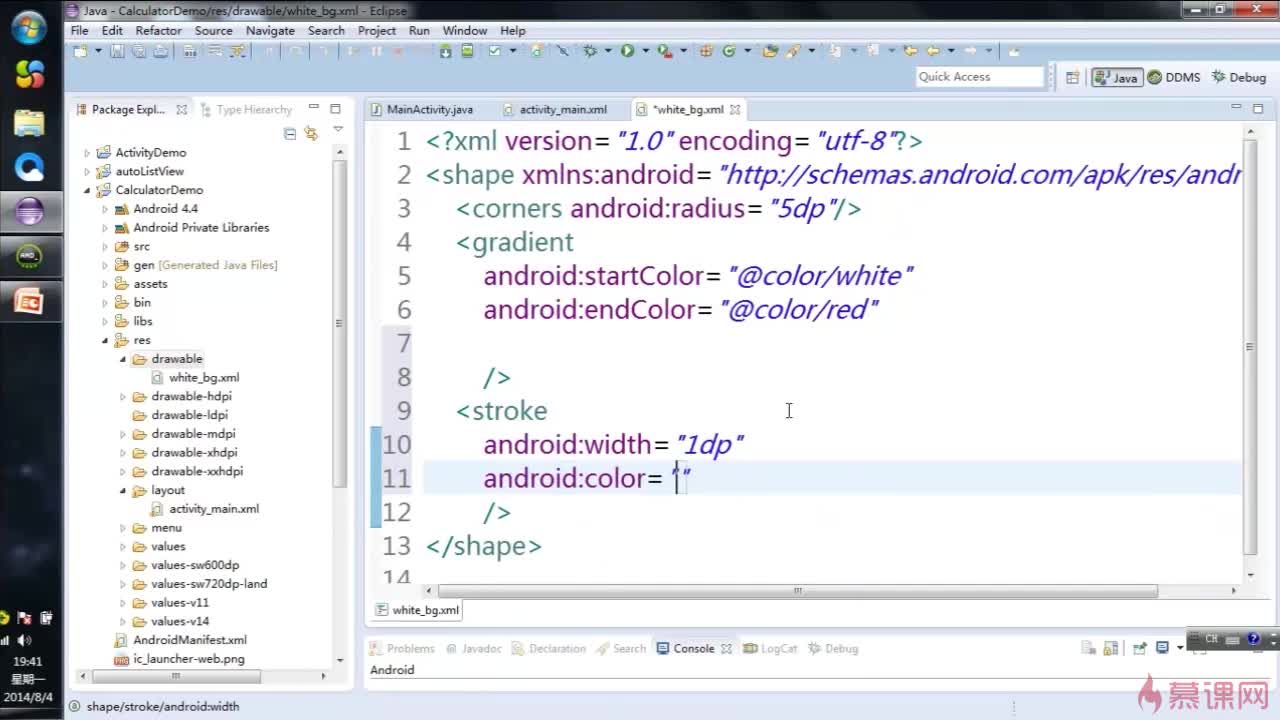Click the Android SDK Manager icon

446,51
